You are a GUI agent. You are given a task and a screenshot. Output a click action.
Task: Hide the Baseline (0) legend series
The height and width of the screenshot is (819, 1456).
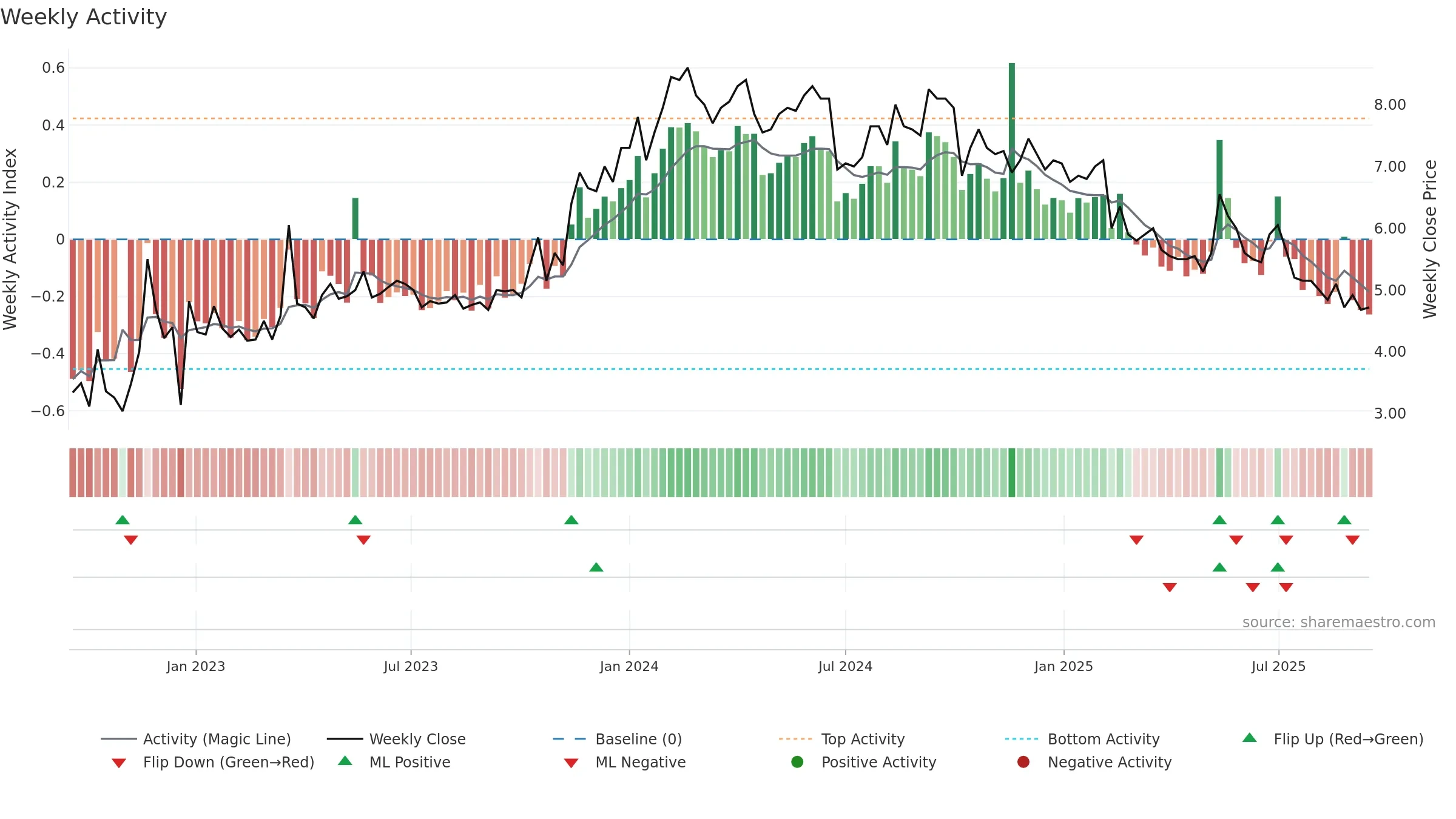coord(618,739)
